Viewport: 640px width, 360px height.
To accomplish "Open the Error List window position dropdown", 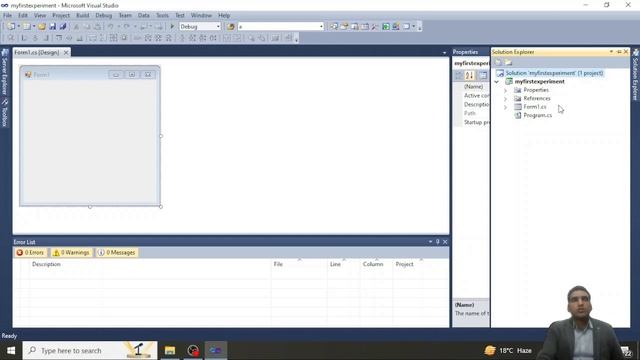I will pos(430,242).
